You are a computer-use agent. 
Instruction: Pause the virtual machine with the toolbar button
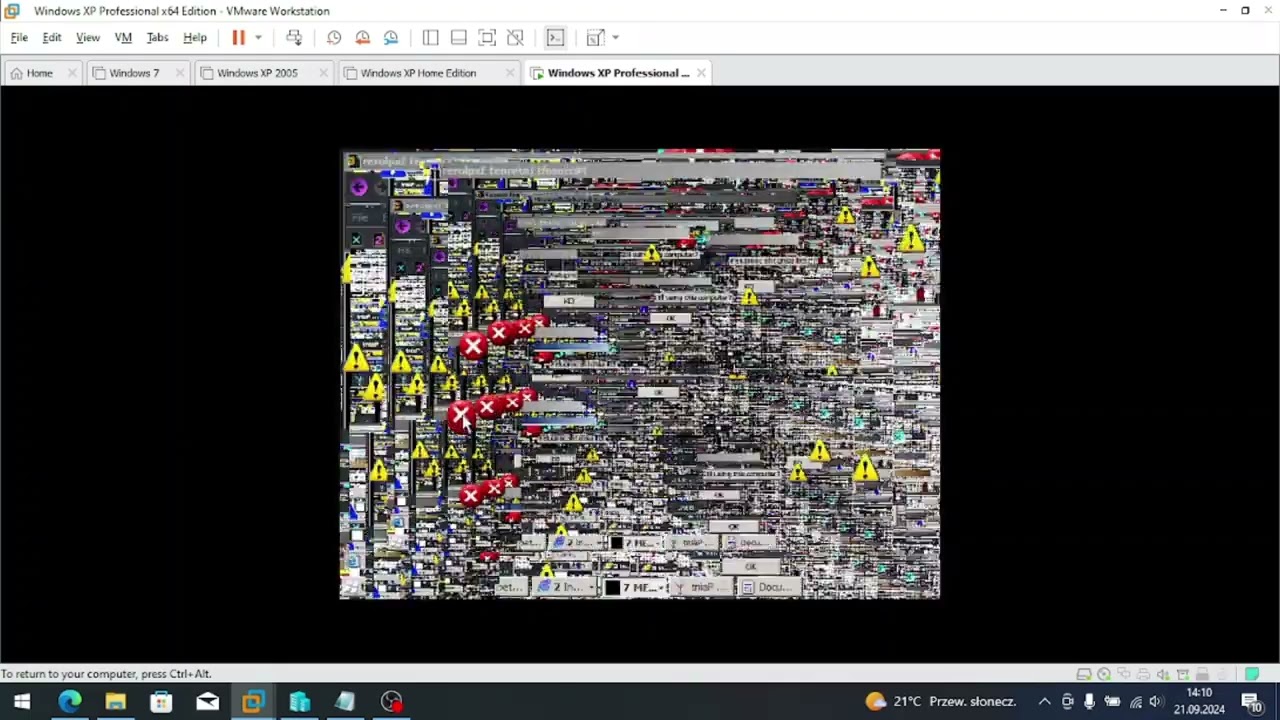238,38
